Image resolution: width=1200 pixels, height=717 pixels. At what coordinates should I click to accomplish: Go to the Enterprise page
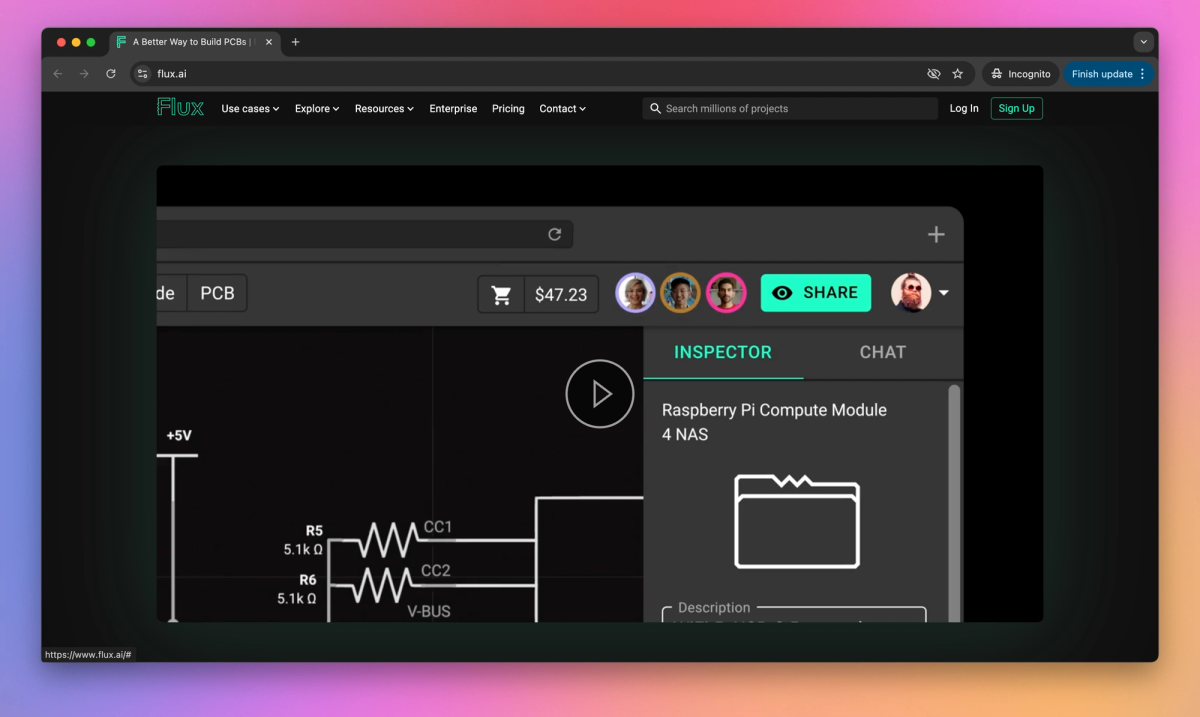click(x=453, y=108)
